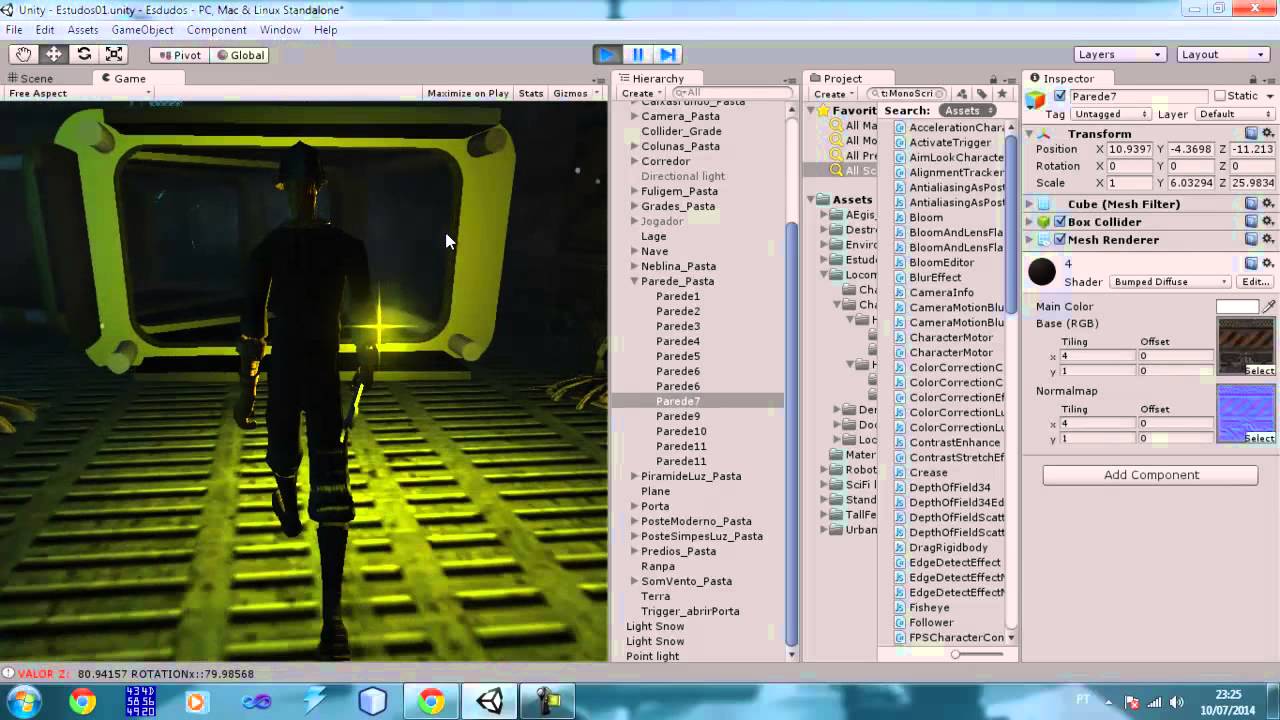Open the Component menu
This screenshot has width=1280, height=720.
pos(216,30)
